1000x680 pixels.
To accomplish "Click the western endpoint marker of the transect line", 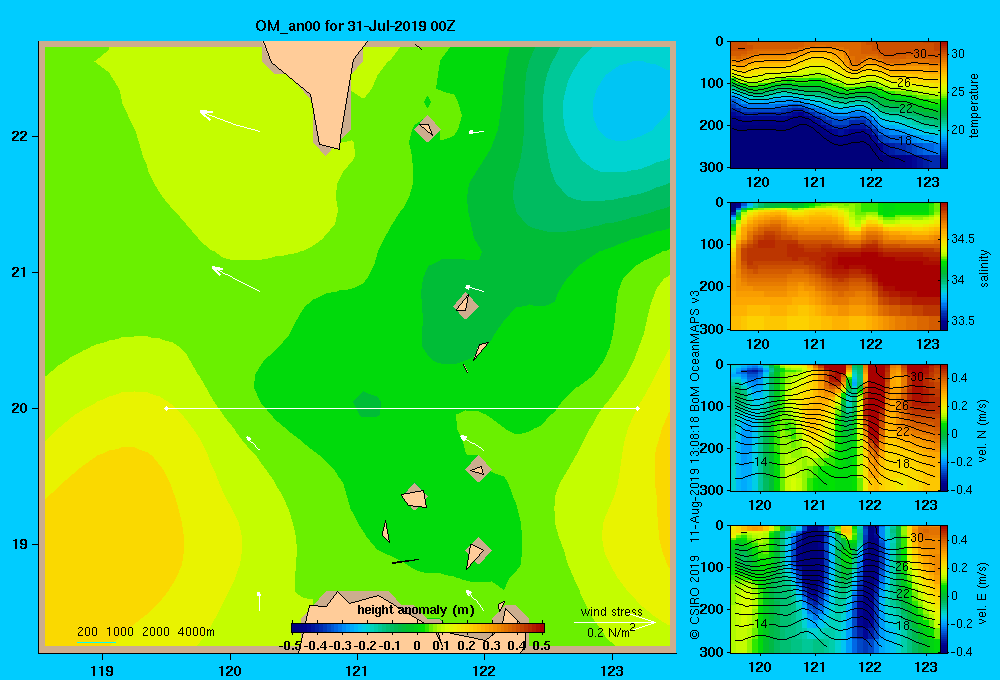I will click(x=166, y=408).
